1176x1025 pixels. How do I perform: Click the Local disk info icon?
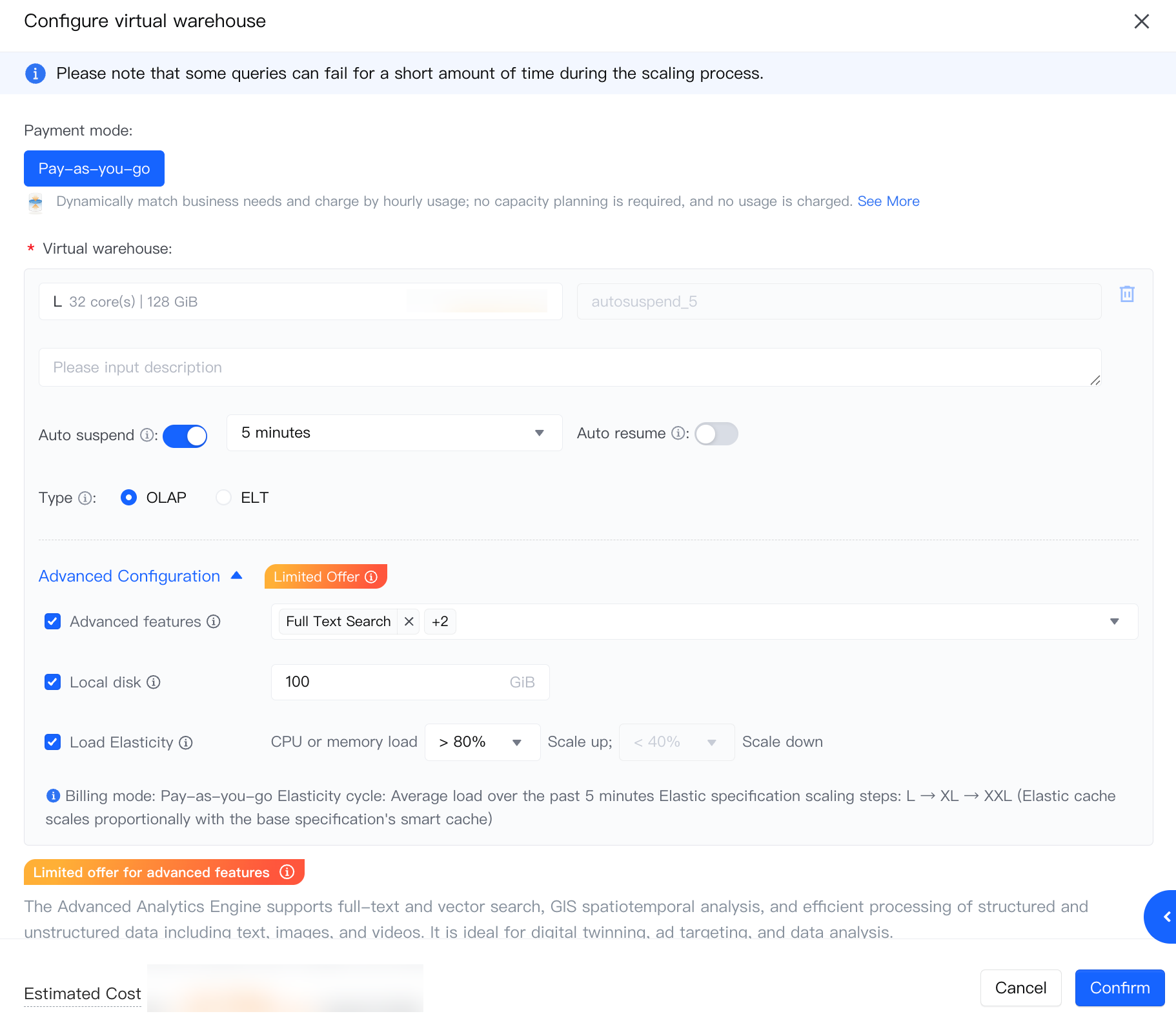click(x=154, y=682)
